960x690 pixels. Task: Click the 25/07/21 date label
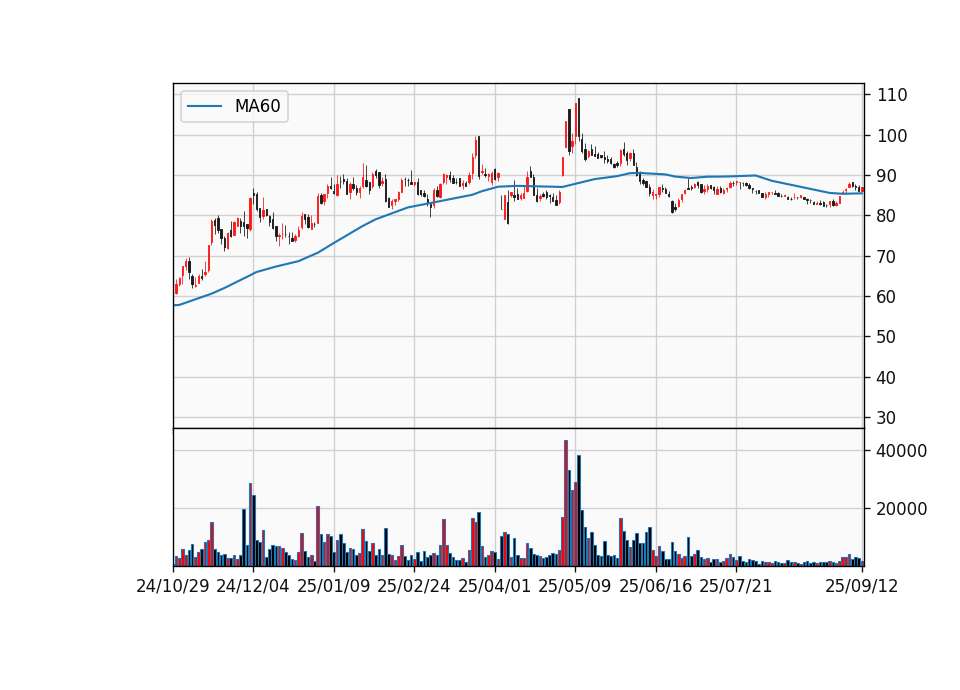(736, 586)
